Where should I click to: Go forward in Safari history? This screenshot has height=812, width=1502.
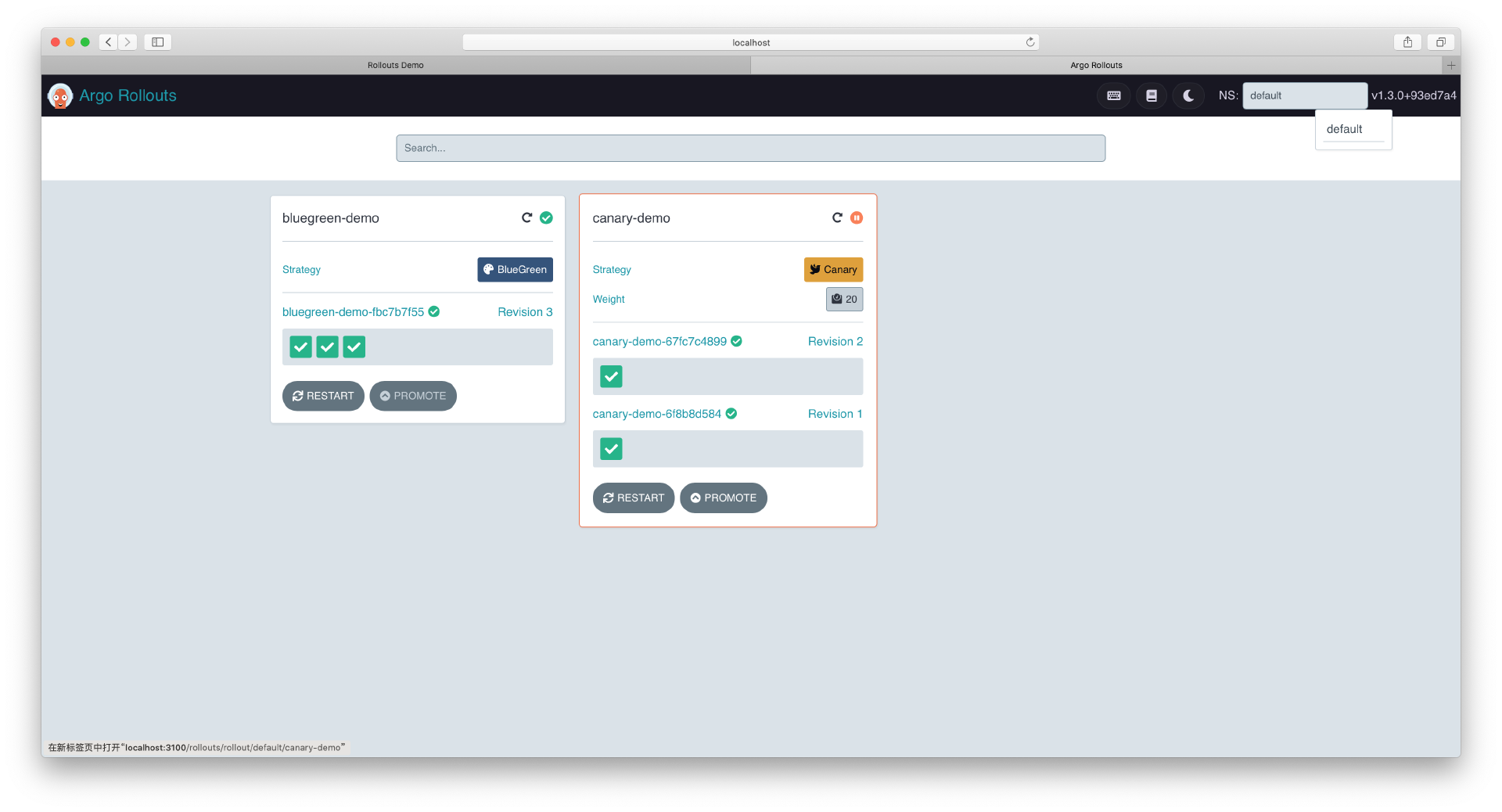(x=128, y=42)
